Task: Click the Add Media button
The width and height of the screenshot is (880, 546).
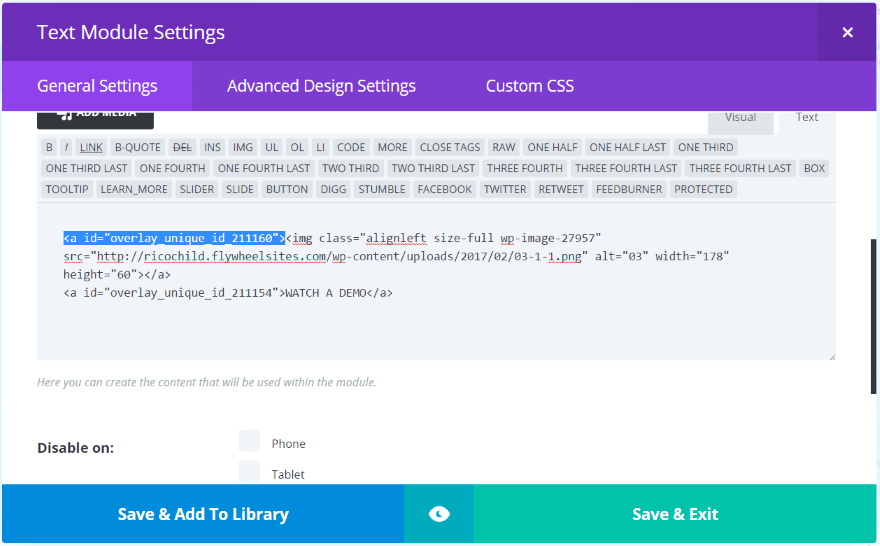Action: pos(95,115)
